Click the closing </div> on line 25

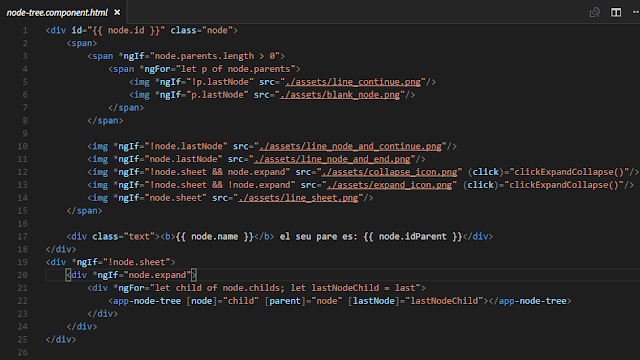tap(61, 340)
